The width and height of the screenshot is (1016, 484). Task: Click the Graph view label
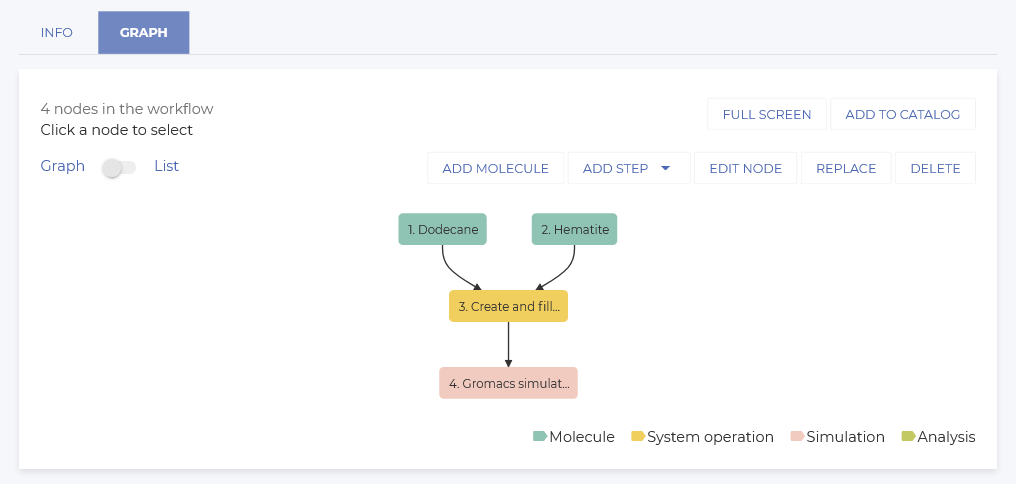coord(63,166)
